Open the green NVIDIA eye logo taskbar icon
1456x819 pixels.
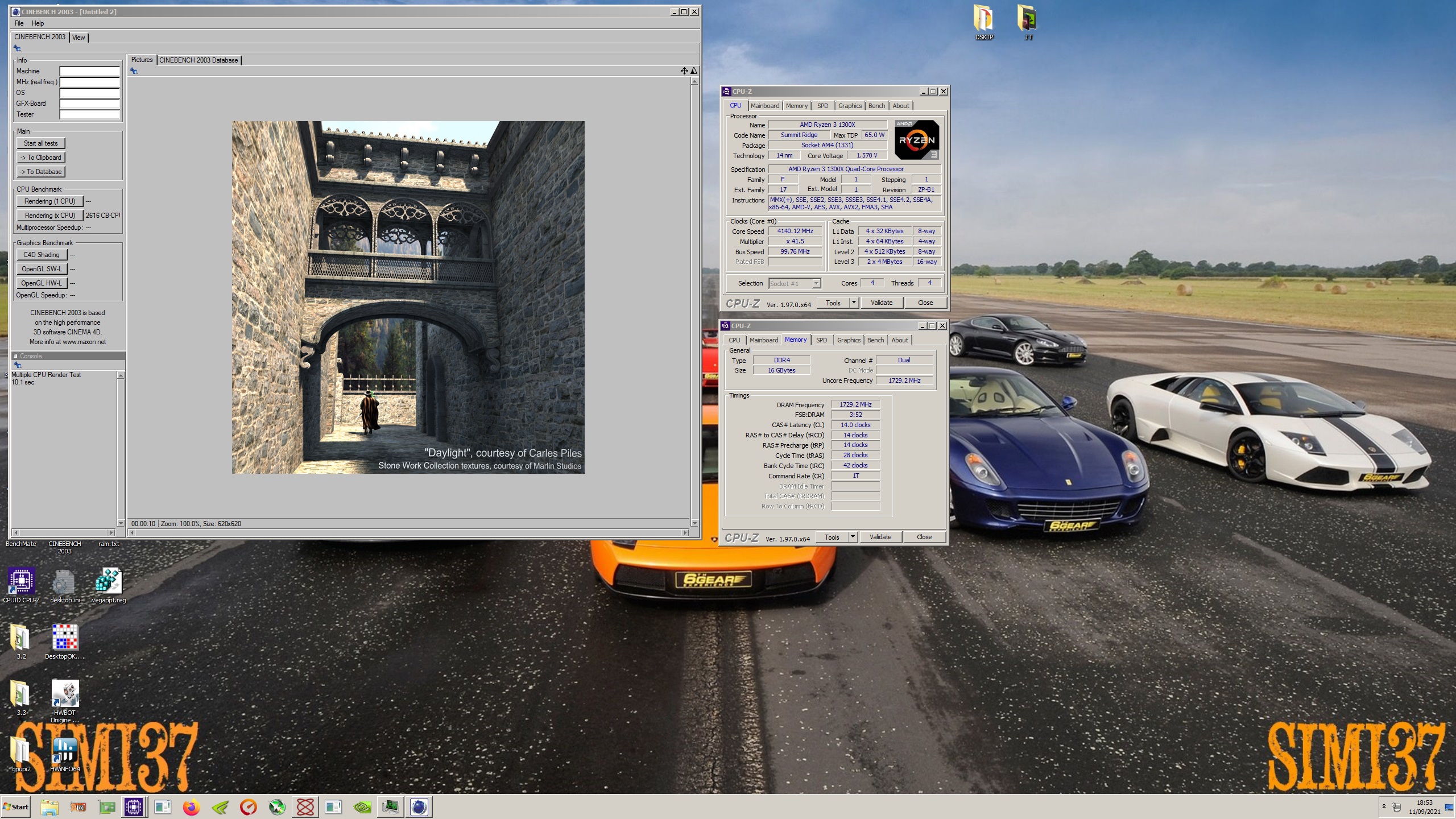click(x=362, y=806)
